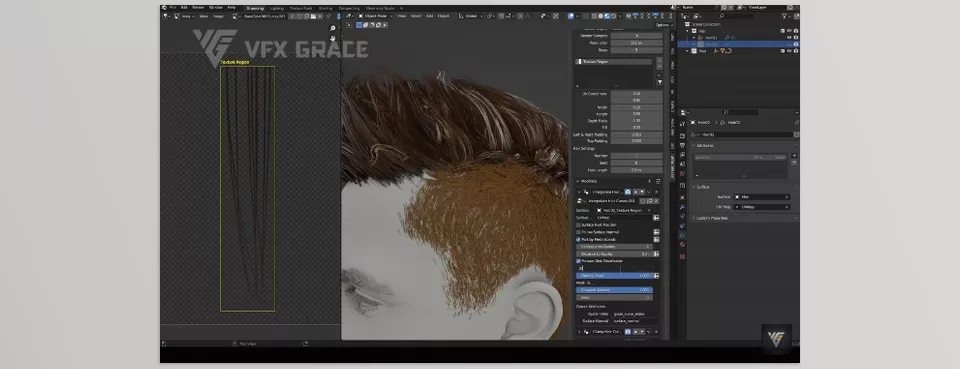Click the Left & Right Padding field

click(x=636, y=134)
